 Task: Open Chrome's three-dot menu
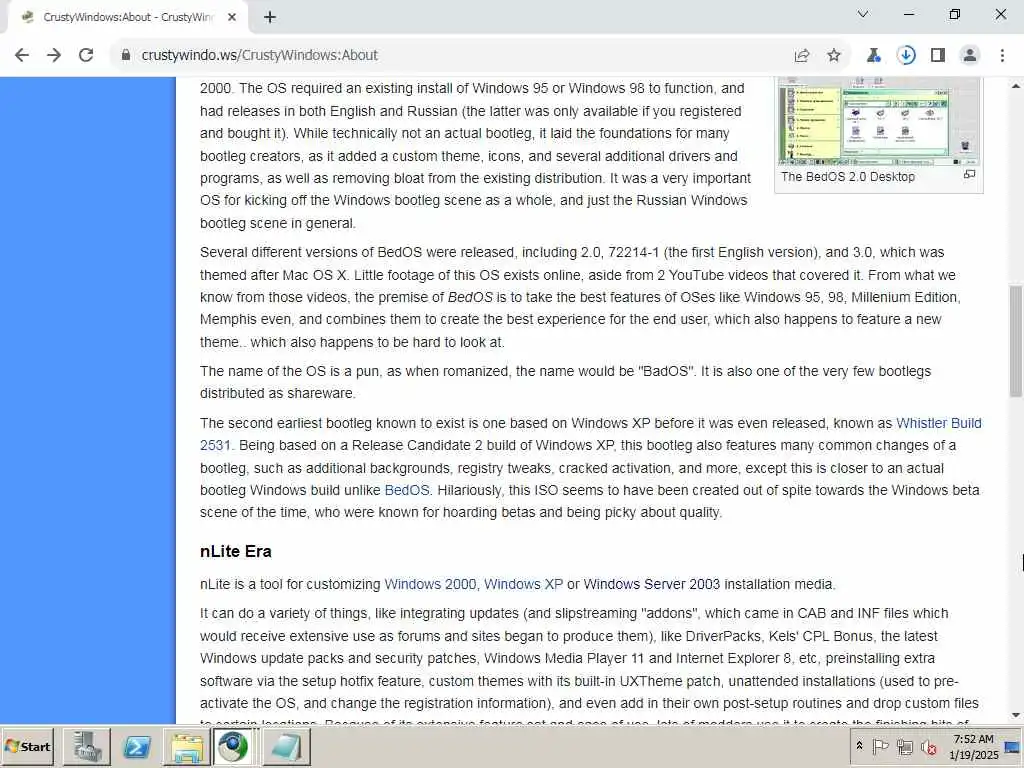point(1002,56)
